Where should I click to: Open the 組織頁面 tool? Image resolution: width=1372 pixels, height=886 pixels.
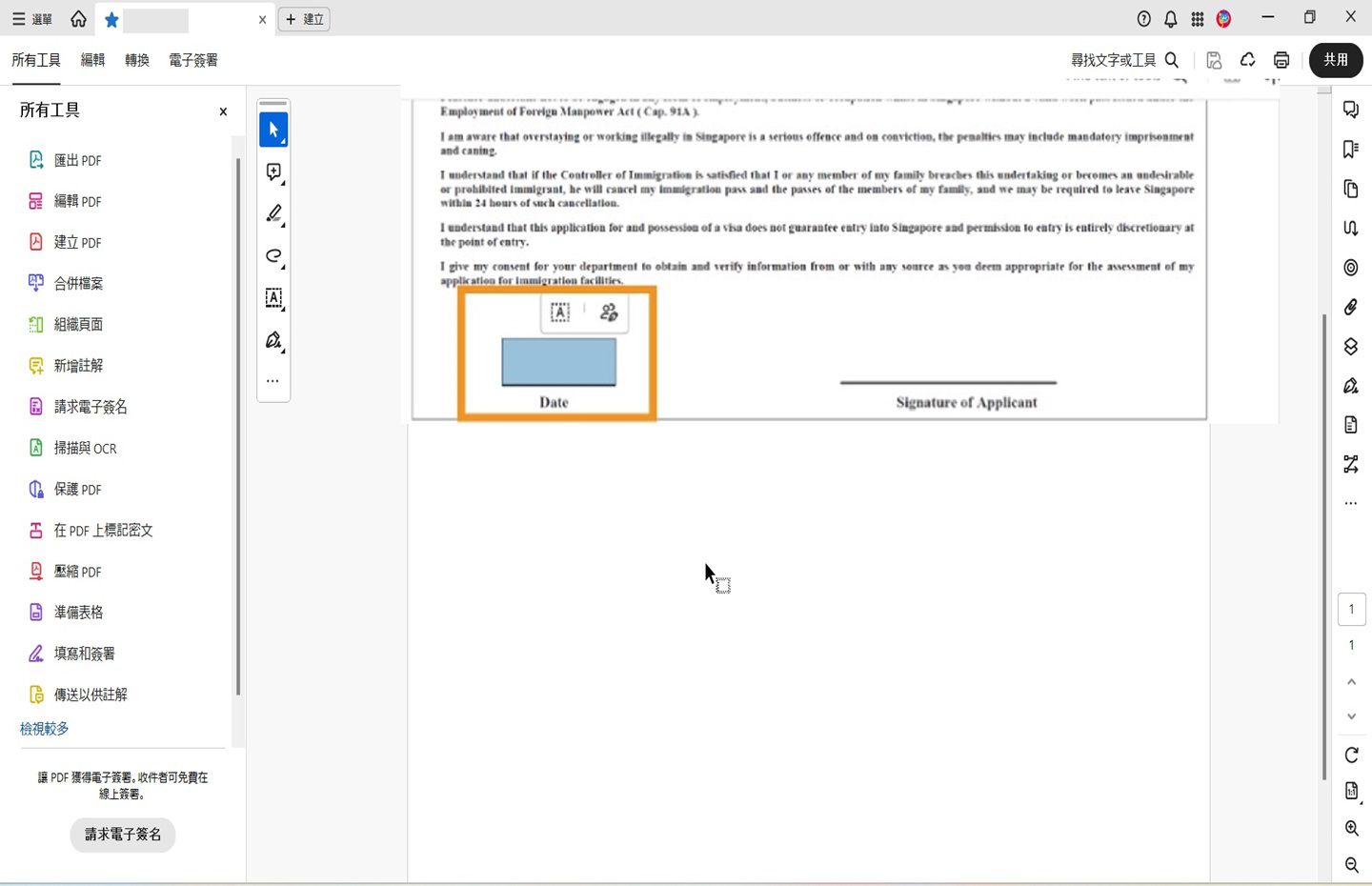(x=66, y=324)
